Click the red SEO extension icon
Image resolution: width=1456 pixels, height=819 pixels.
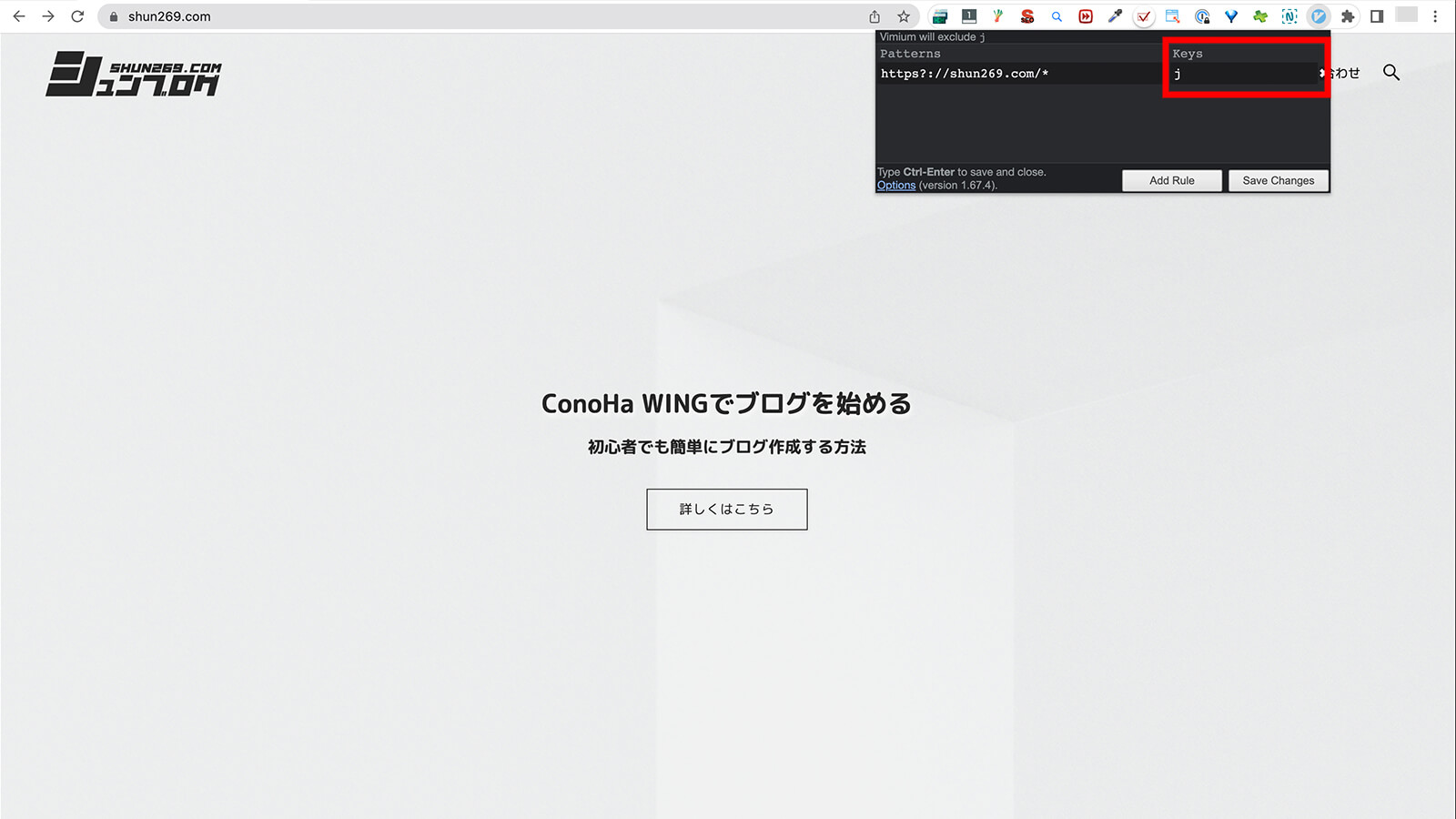tap(1027, 16)
